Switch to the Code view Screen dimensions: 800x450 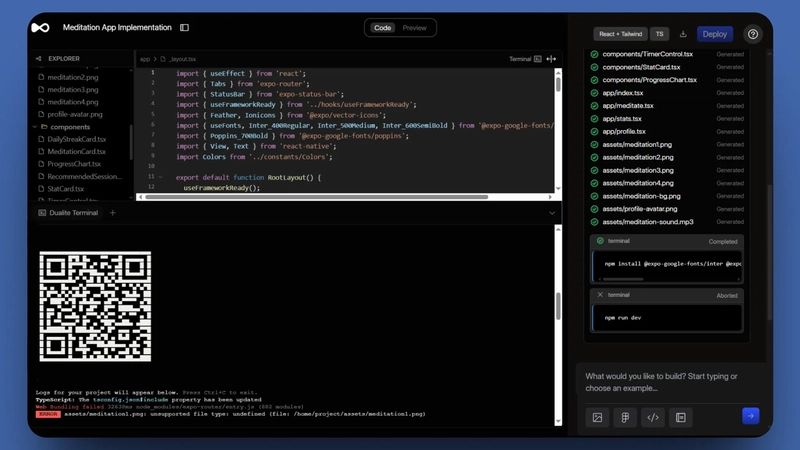pyautogui.click(x=382, y=28)
